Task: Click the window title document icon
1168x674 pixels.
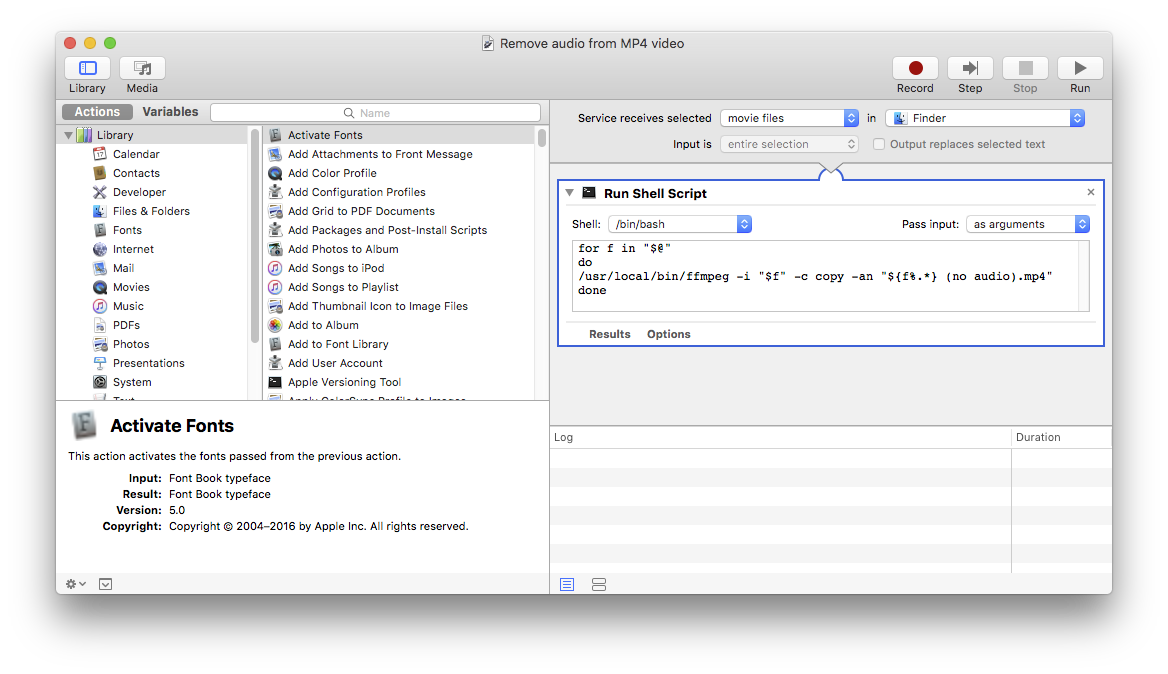Action: pos(488,44)
